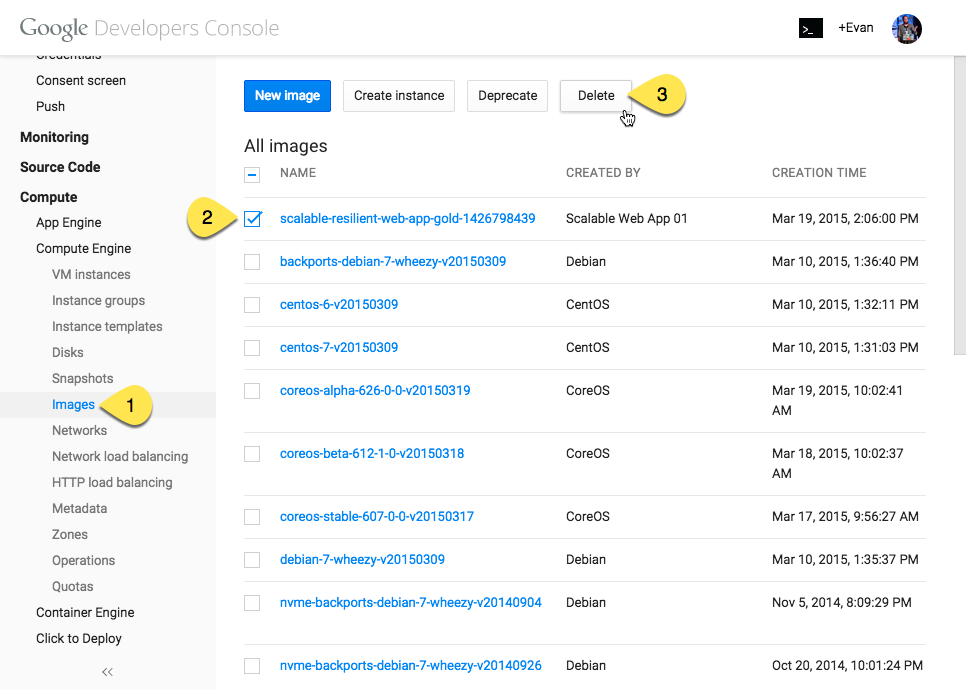
Task: Click the page vertical scrollbar
Action: 960,206
